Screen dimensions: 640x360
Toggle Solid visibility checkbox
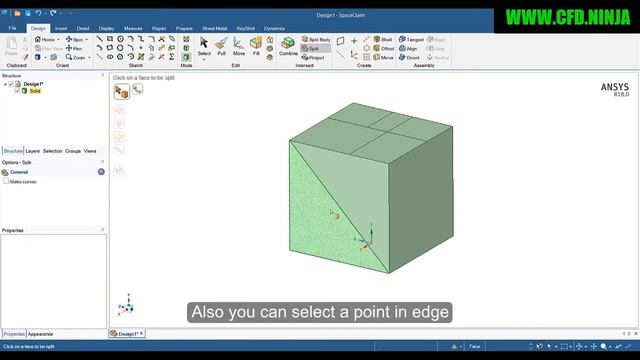coord(17,91)
